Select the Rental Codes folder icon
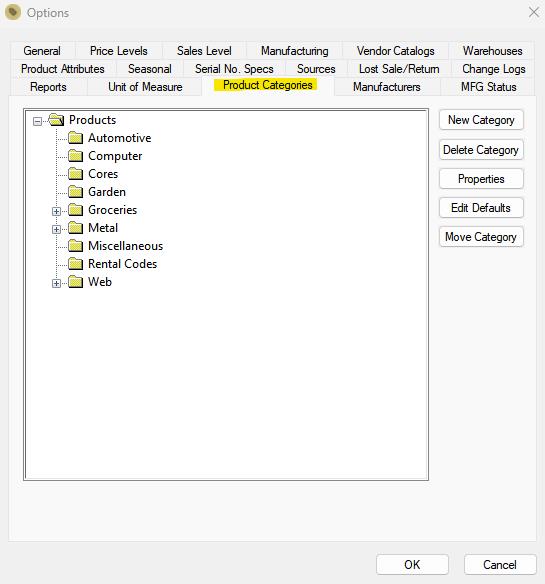545x584 pixels. [x=76, y=264]
